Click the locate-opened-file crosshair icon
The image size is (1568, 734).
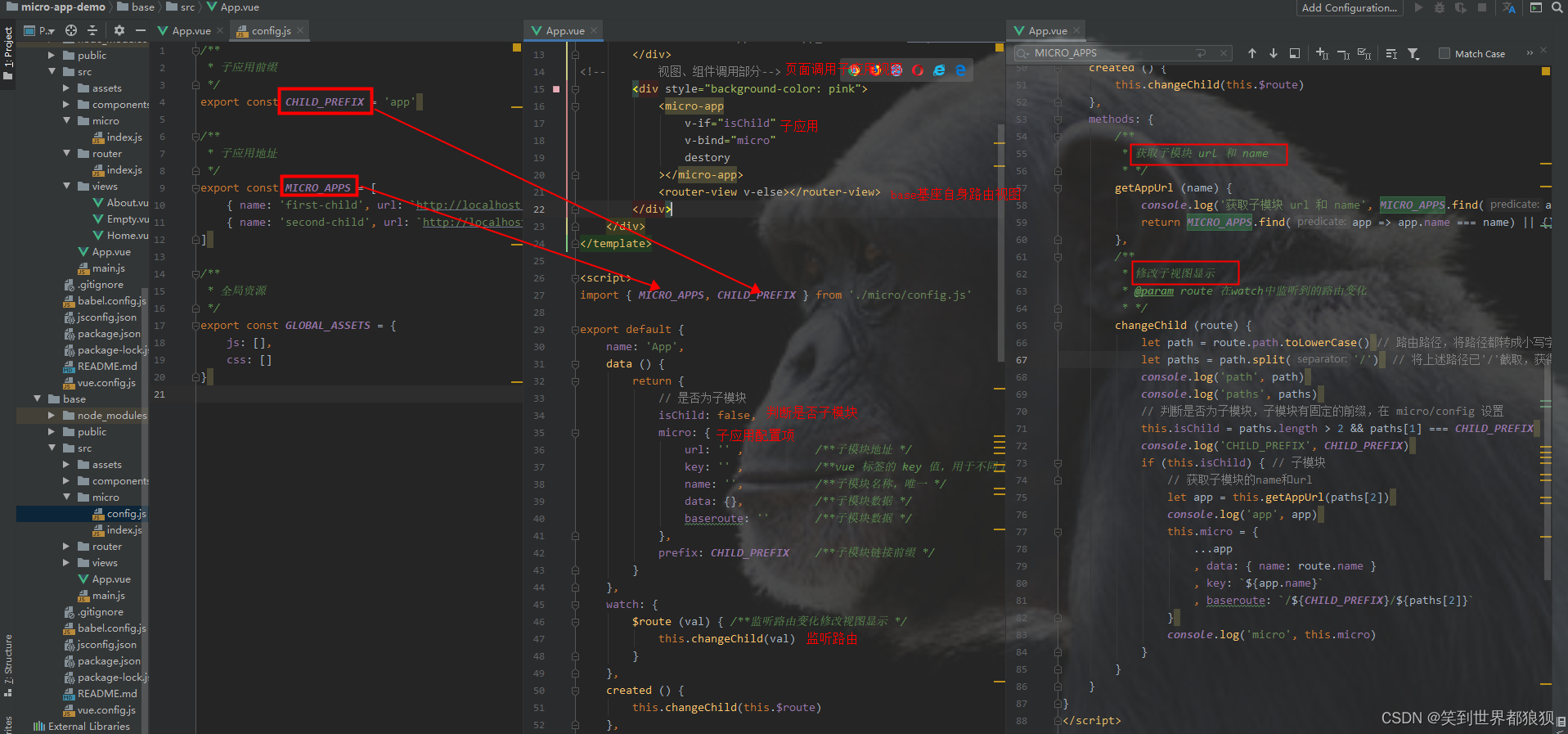tap(71, 30)
